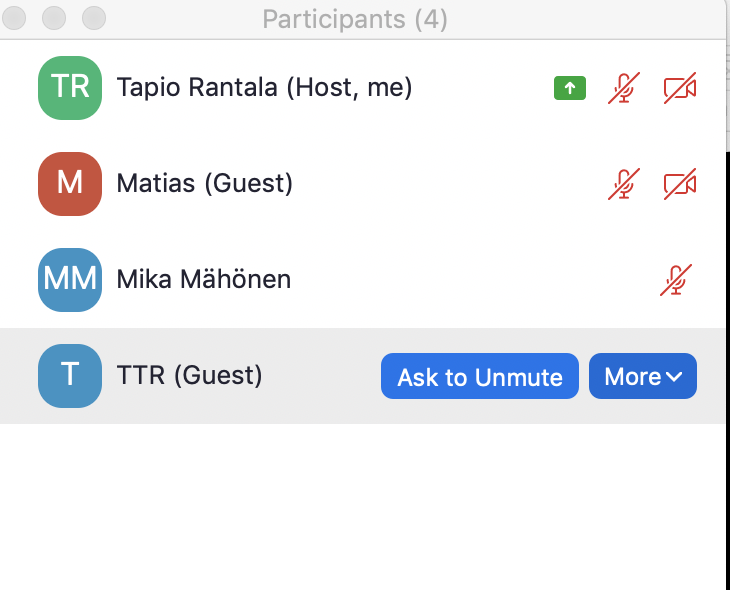Click the TR avatar for Tapio Rantala
Viewport: 730px width, 590px height.
(x=70, y=88)
